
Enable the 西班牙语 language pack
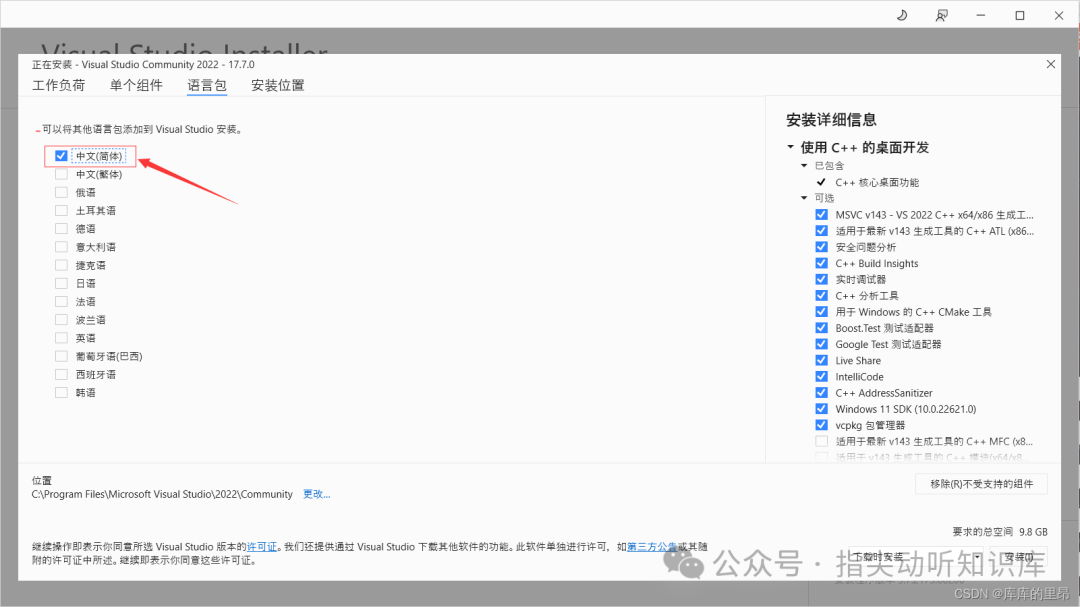click(x=61, y=375)
